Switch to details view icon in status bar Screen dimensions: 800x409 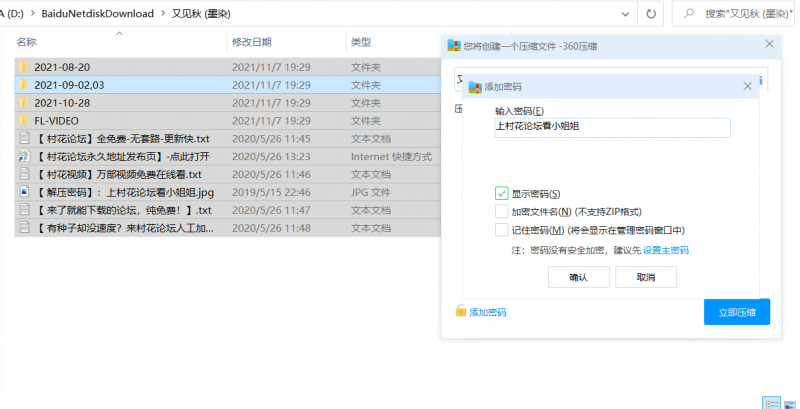[x=771, y=403]
